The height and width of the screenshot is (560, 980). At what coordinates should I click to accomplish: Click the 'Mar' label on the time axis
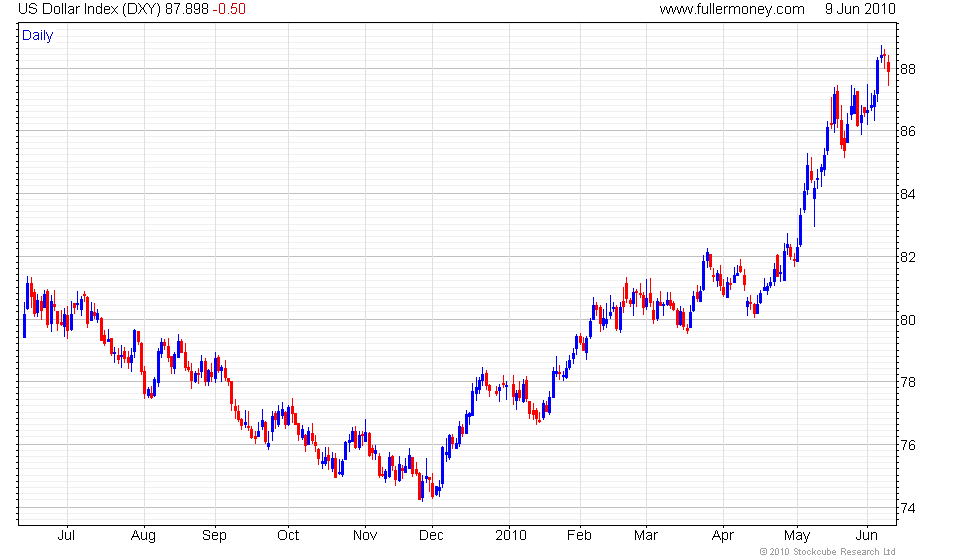[x=646, y=536]
